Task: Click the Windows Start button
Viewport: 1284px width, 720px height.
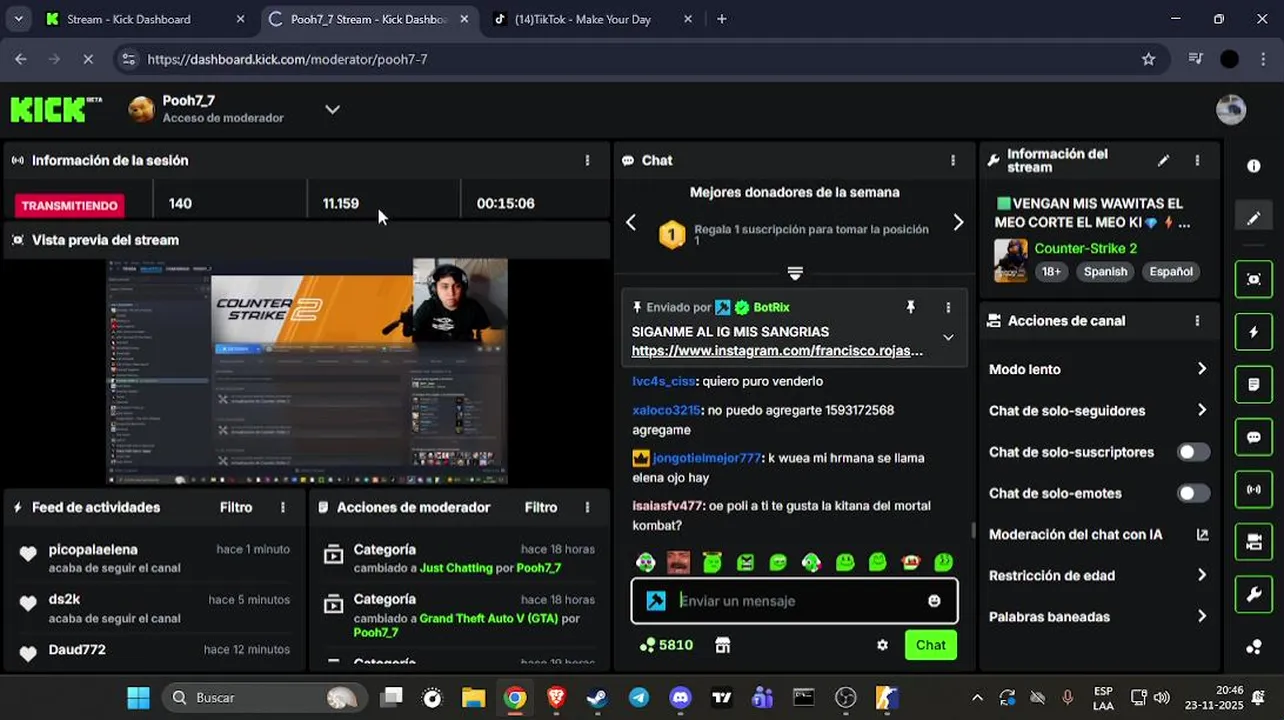Action: [x=138, y=697]
